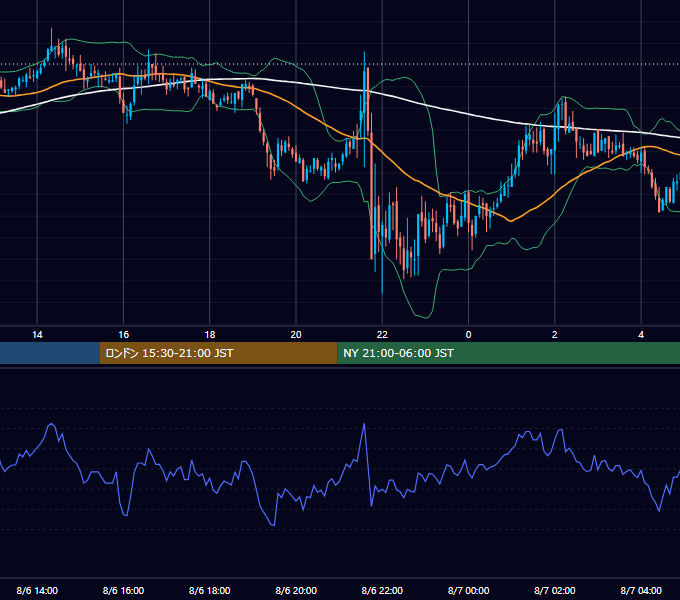
Task: Click the 8/6 18:00 label on oscillator axis
Action: pyautogui.click(x=210, y=590)
